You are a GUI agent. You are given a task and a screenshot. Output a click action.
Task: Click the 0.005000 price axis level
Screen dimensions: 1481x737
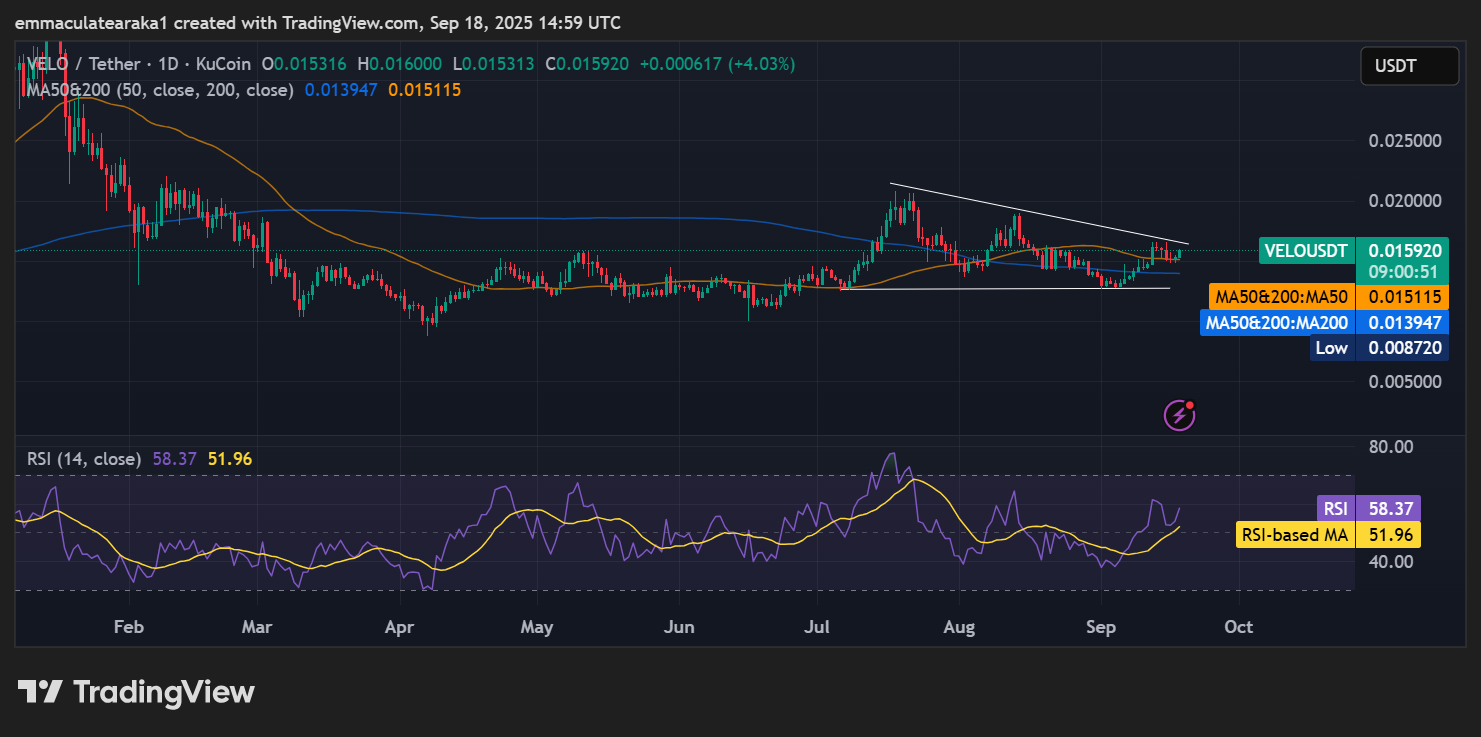point(1404,382)
